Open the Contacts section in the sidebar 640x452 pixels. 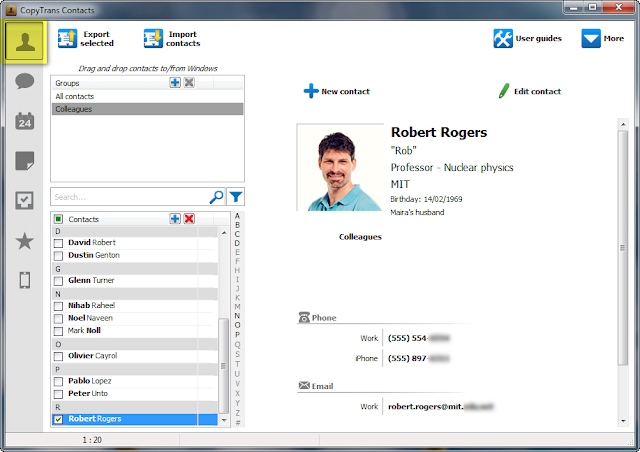24,41
